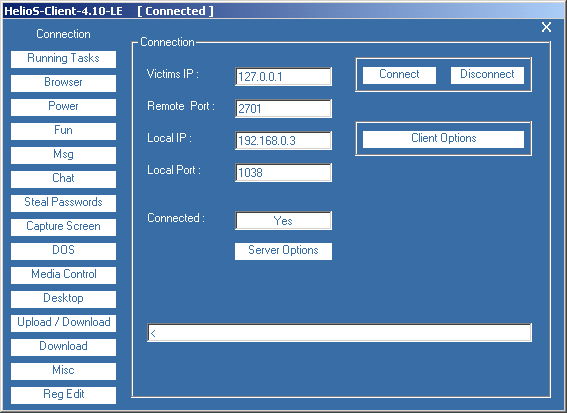Open the Upload / Download section
567x413 pixels.
pos(63,323)
